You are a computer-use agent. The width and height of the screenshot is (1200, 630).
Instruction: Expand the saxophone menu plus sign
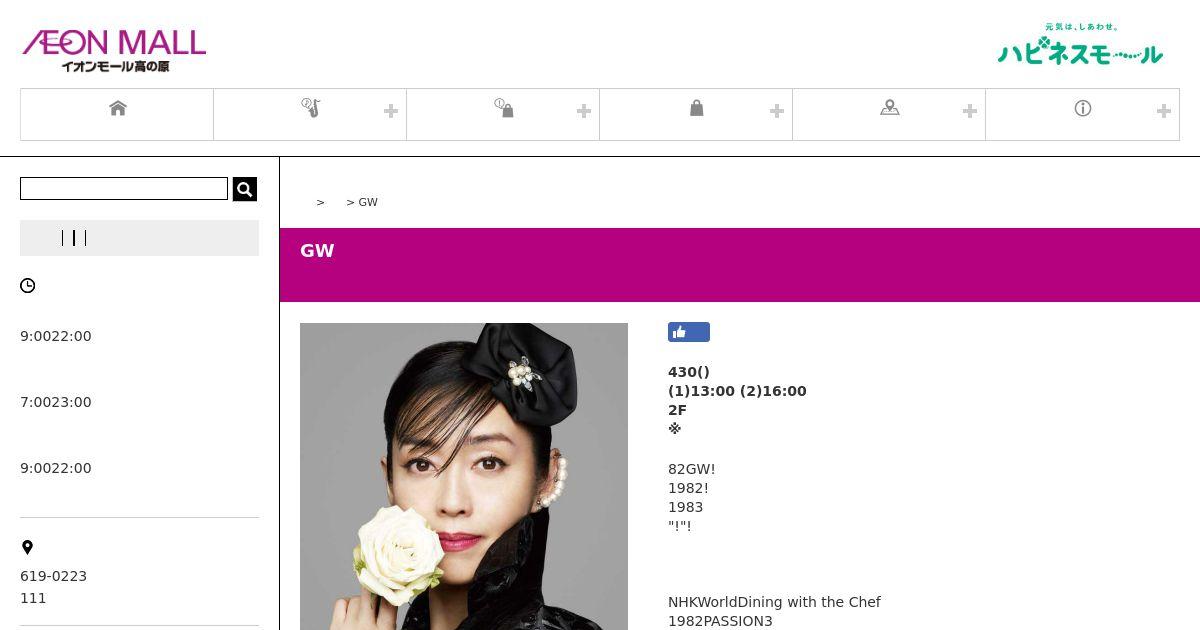[x=391, y=111]
